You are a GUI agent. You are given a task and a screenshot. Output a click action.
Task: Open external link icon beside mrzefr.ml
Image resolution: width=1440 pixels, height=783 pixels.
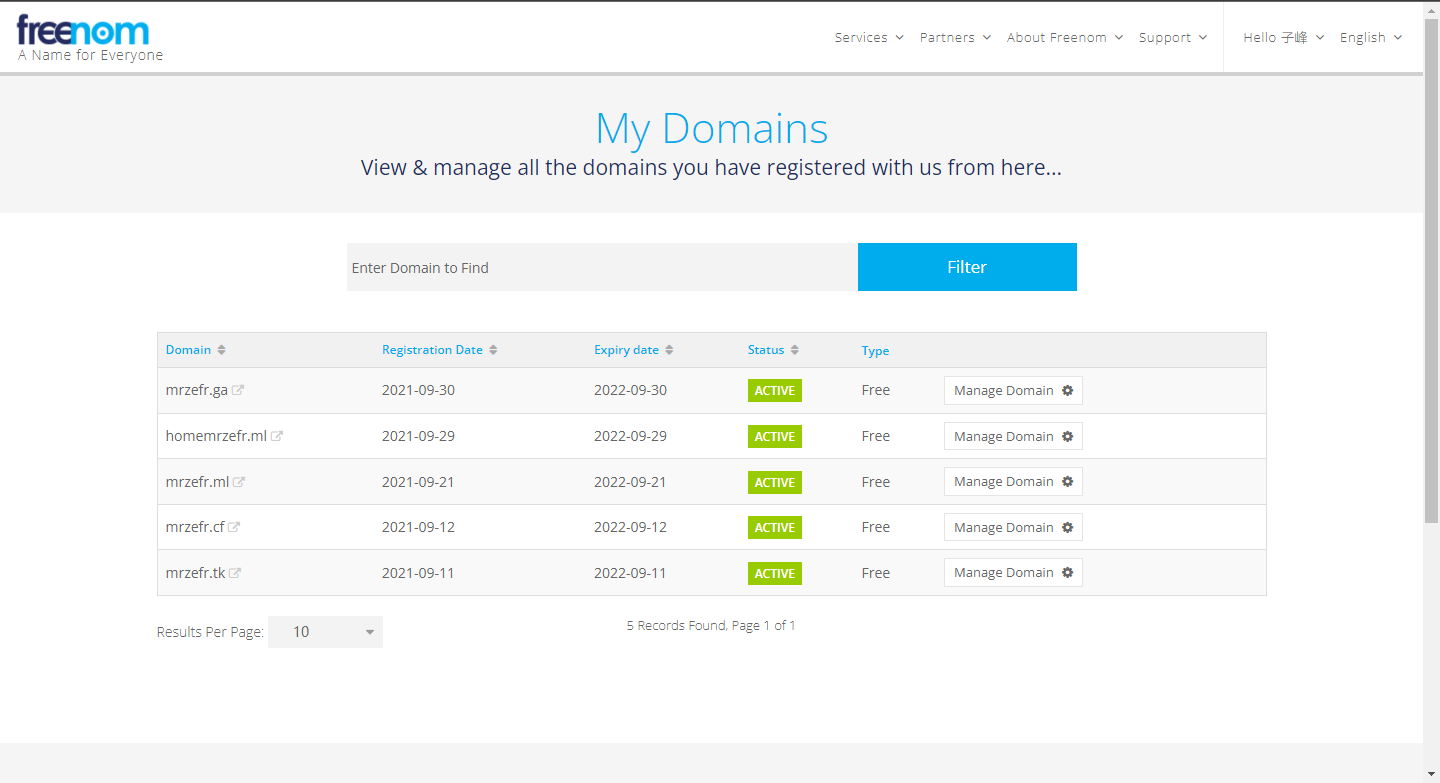239,482
